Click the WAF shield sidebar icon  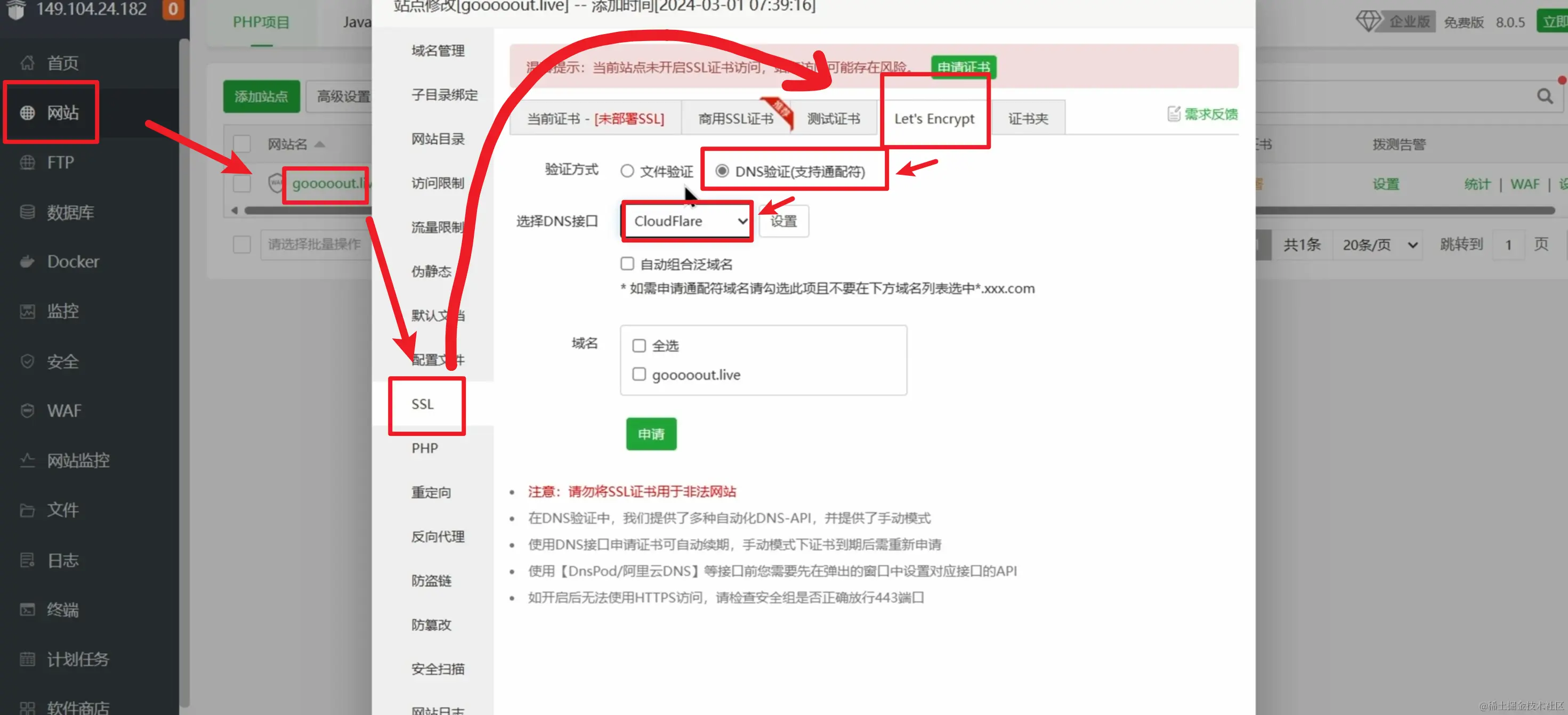(x=27, y=411)
